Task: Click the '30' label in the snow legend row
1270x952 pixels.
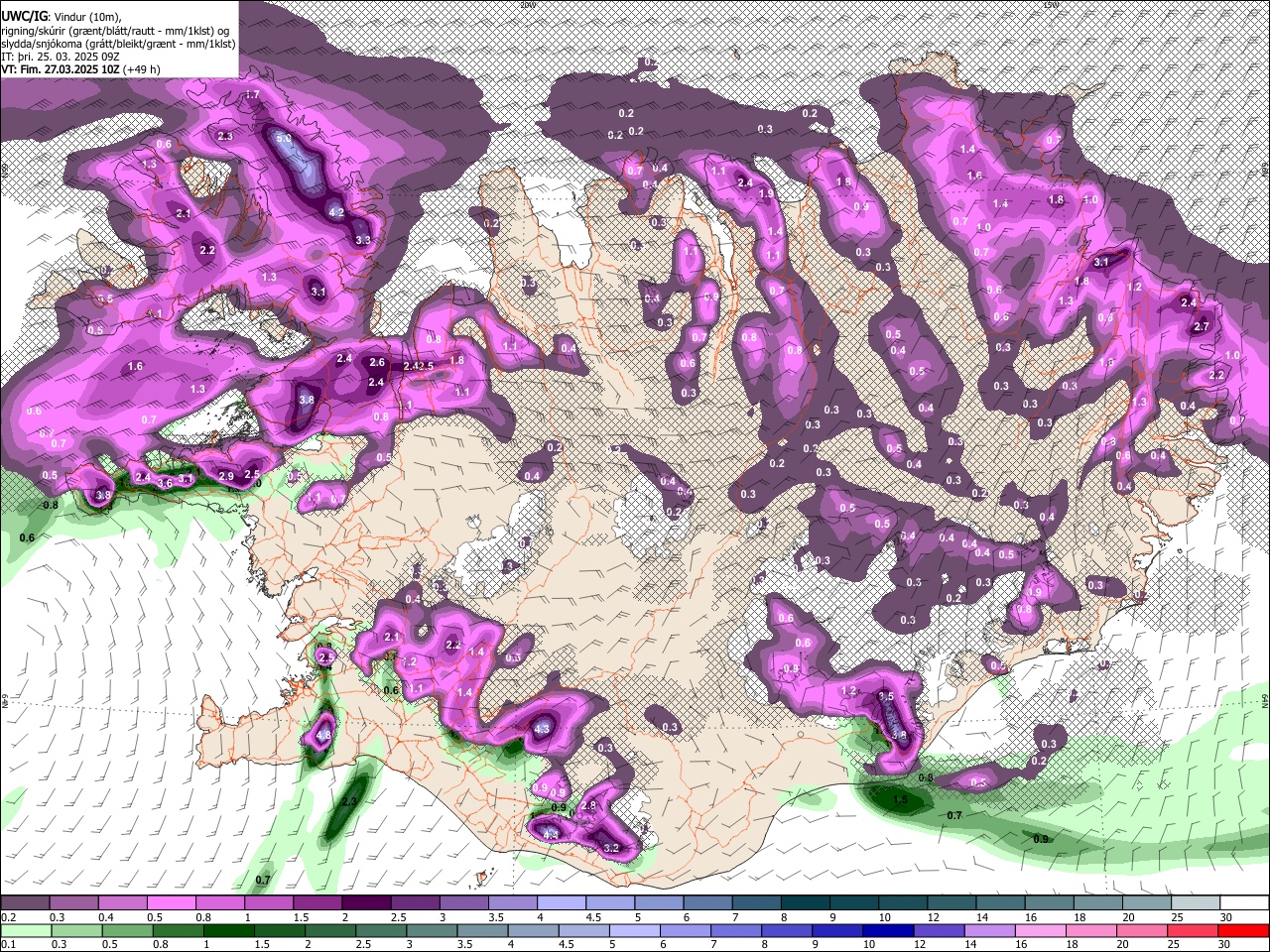Action: click(x=1225, y=917)
